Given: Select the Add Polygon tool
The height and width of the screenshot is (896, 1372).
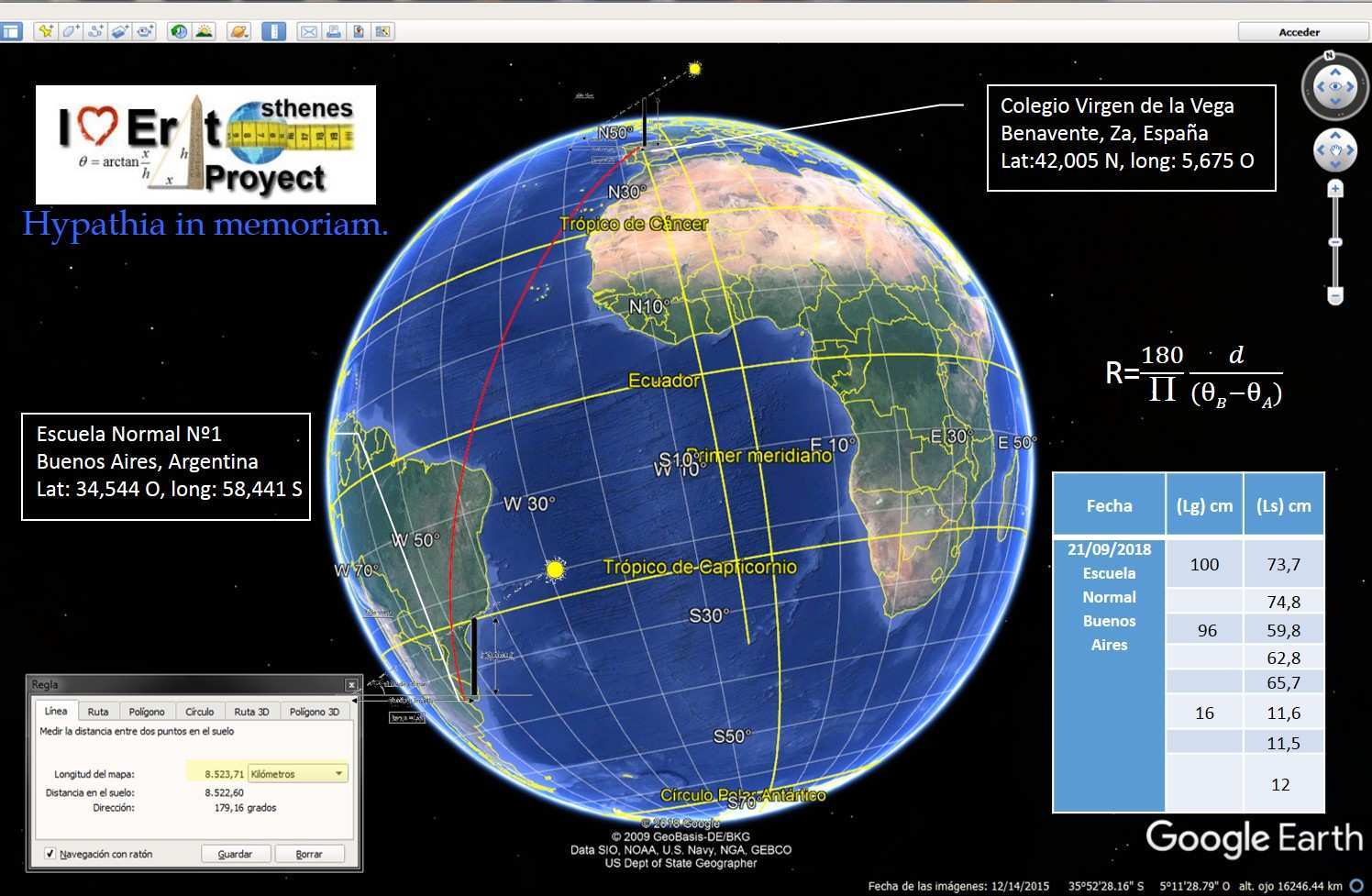Looking at the screenshot, I should [71, 32].
